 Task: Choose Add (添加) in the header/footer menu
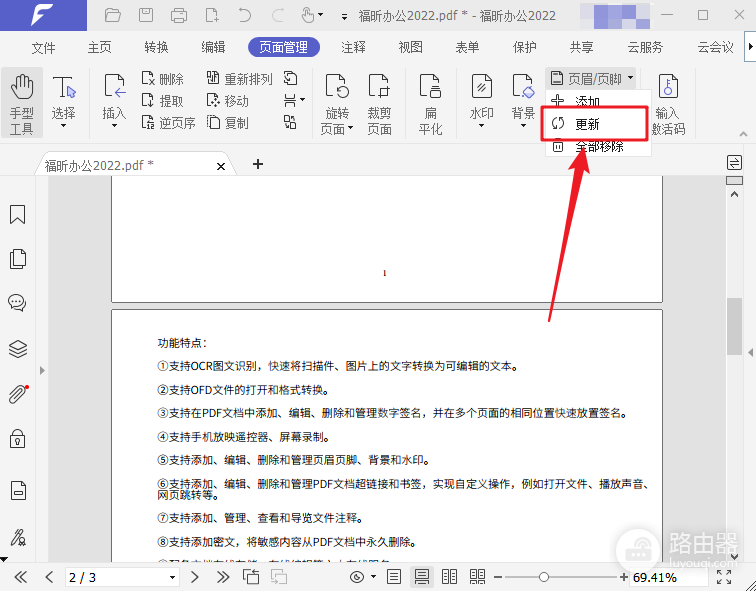point(598,100)
